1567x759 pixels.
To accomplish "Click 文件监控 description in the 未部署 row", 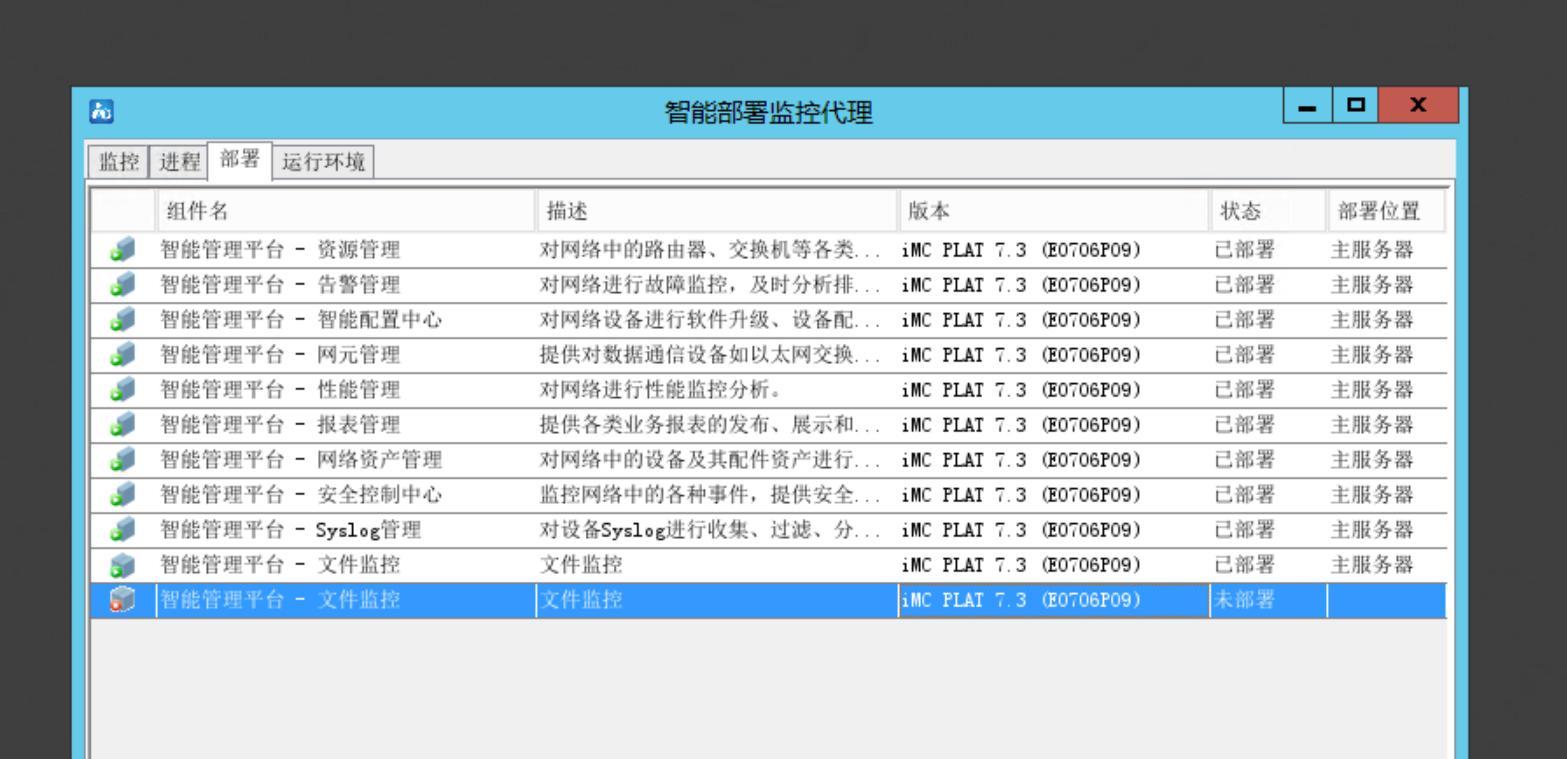I will (x=581, y=600).
